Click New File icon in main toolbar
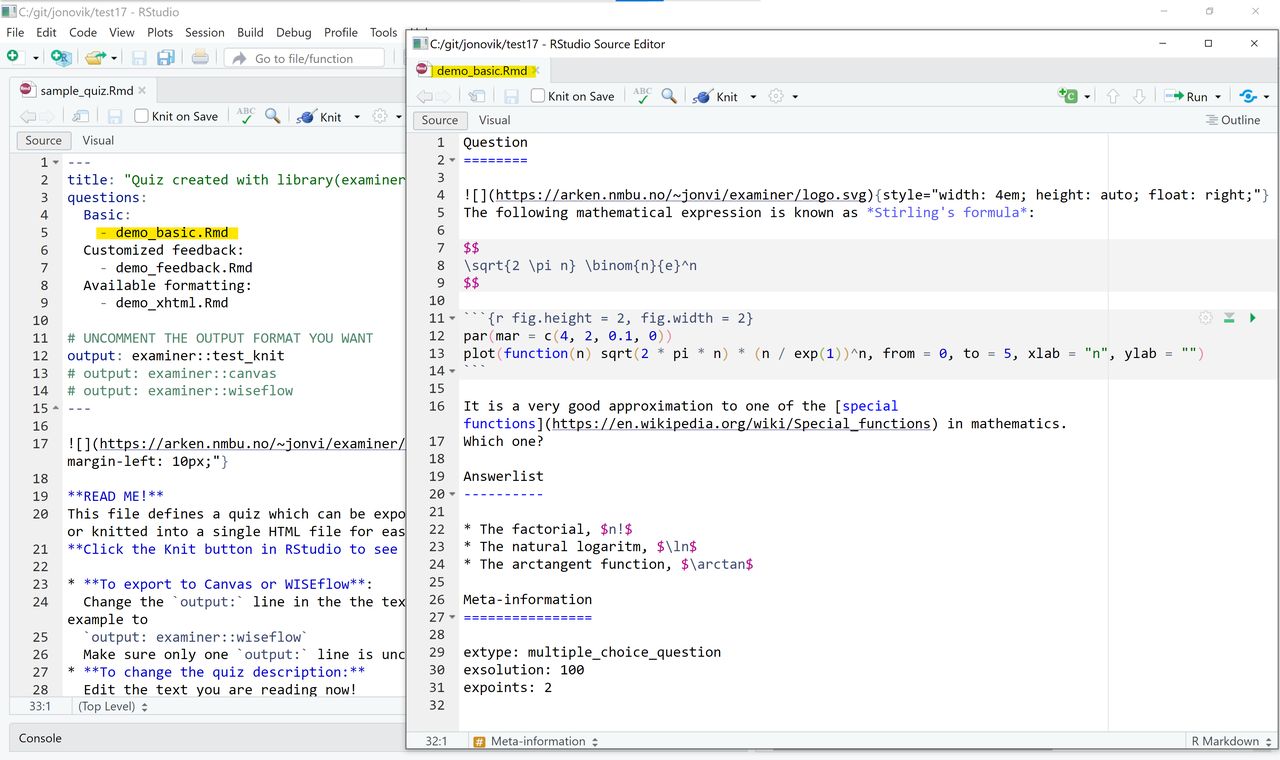Viewport: 1280px width, 760px height. [13, 58]
